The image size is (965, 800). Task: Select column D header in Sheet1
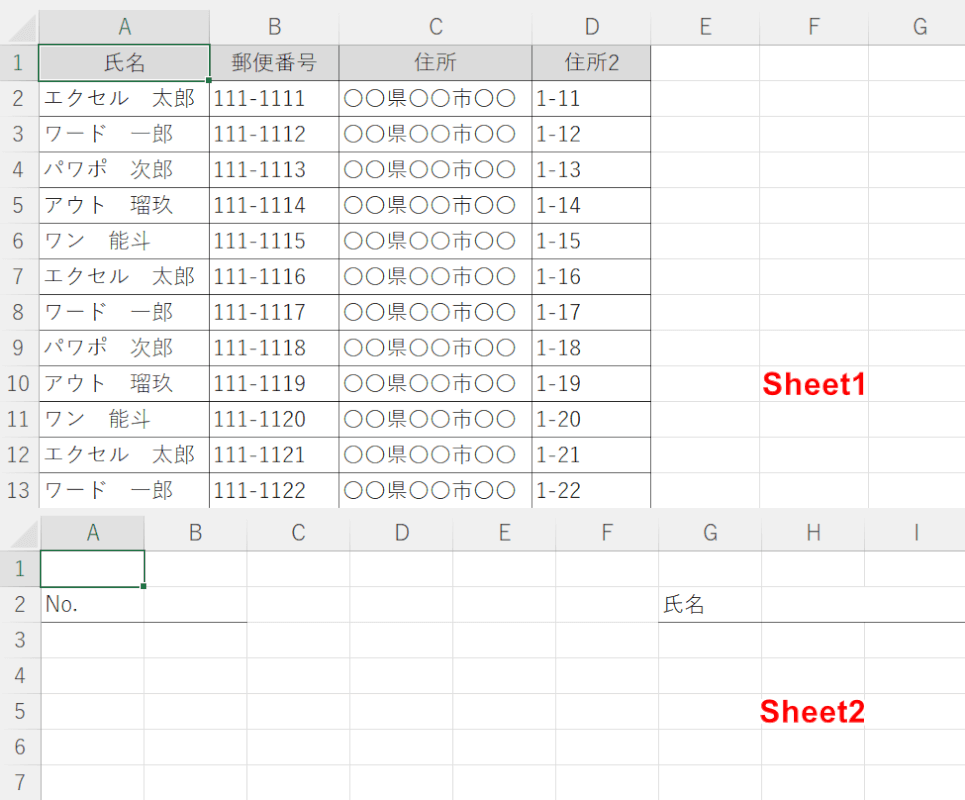[591, 27]
